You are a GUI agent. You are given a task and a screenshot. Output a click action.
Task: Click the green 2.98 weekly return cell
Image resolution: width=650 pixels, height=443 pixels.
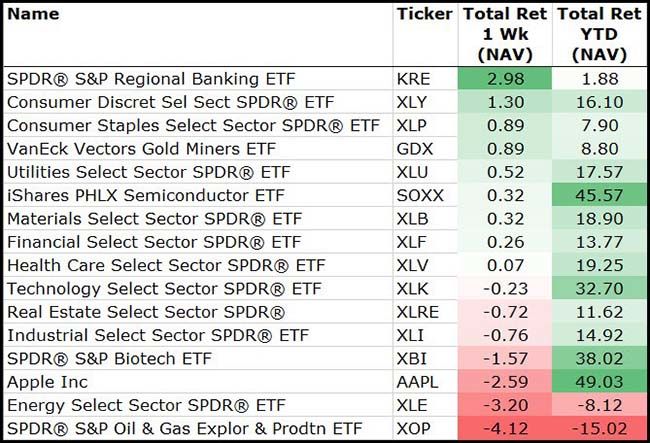point(505,78)
